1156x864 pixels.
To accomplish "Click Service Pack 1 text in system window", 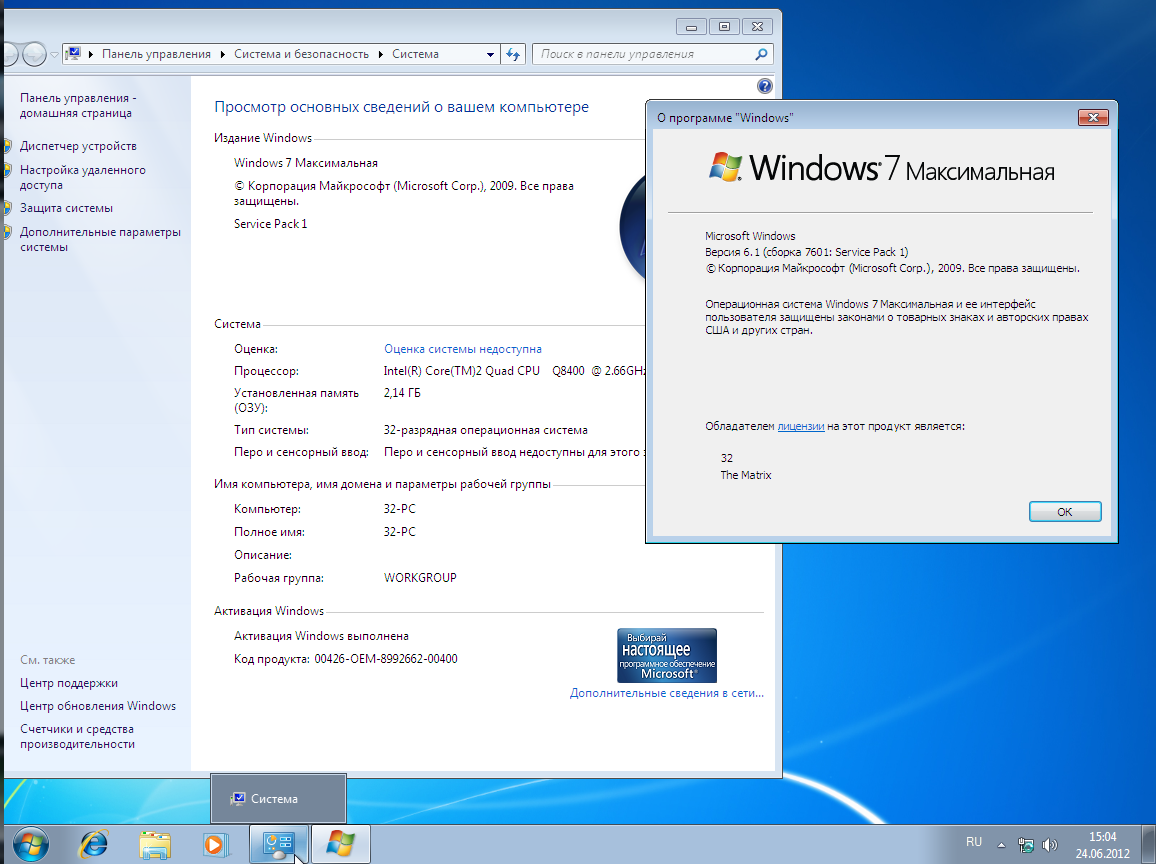I will point(271,224).
